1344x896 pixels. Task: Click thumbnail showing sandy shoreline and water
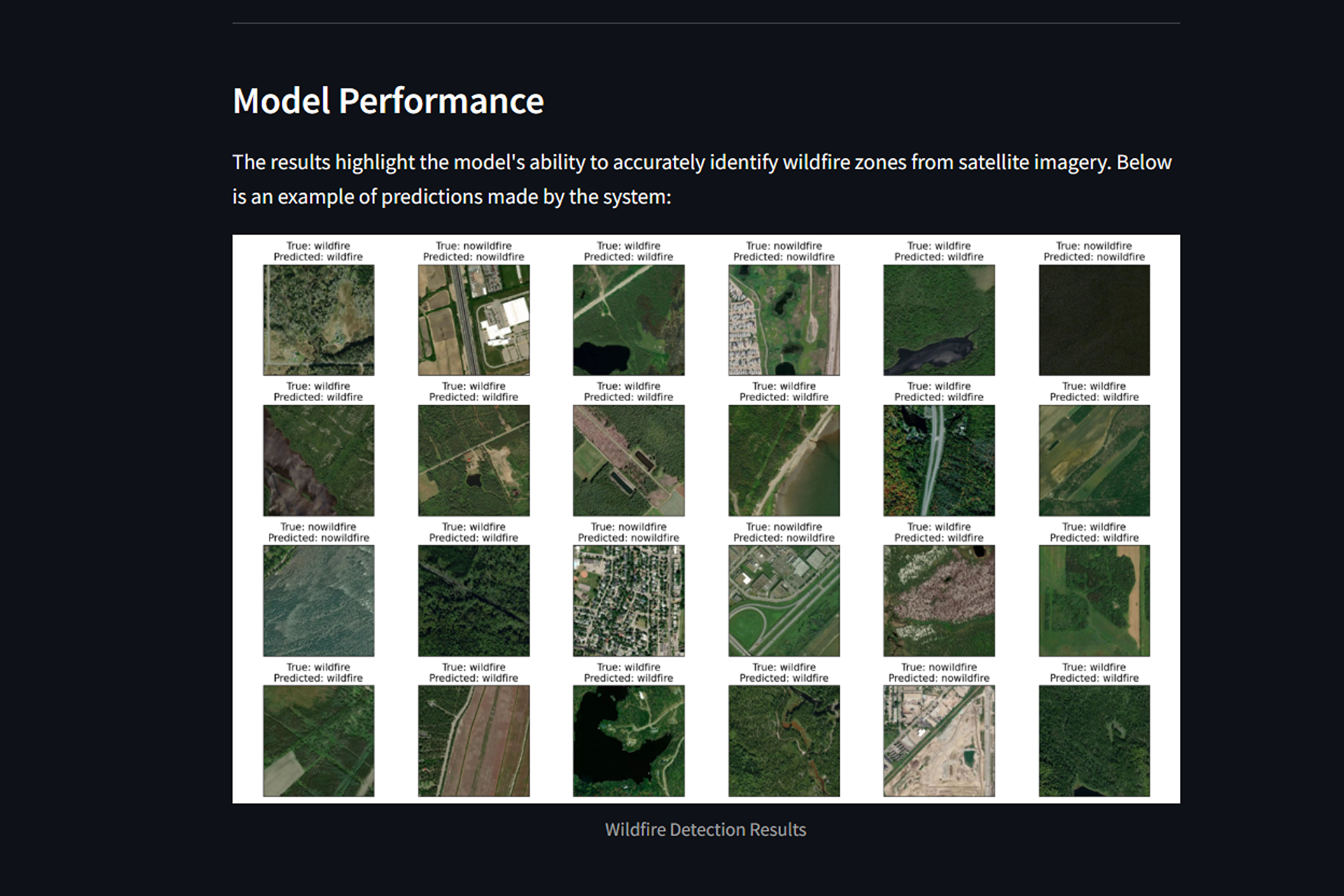(x=783, y=461)
